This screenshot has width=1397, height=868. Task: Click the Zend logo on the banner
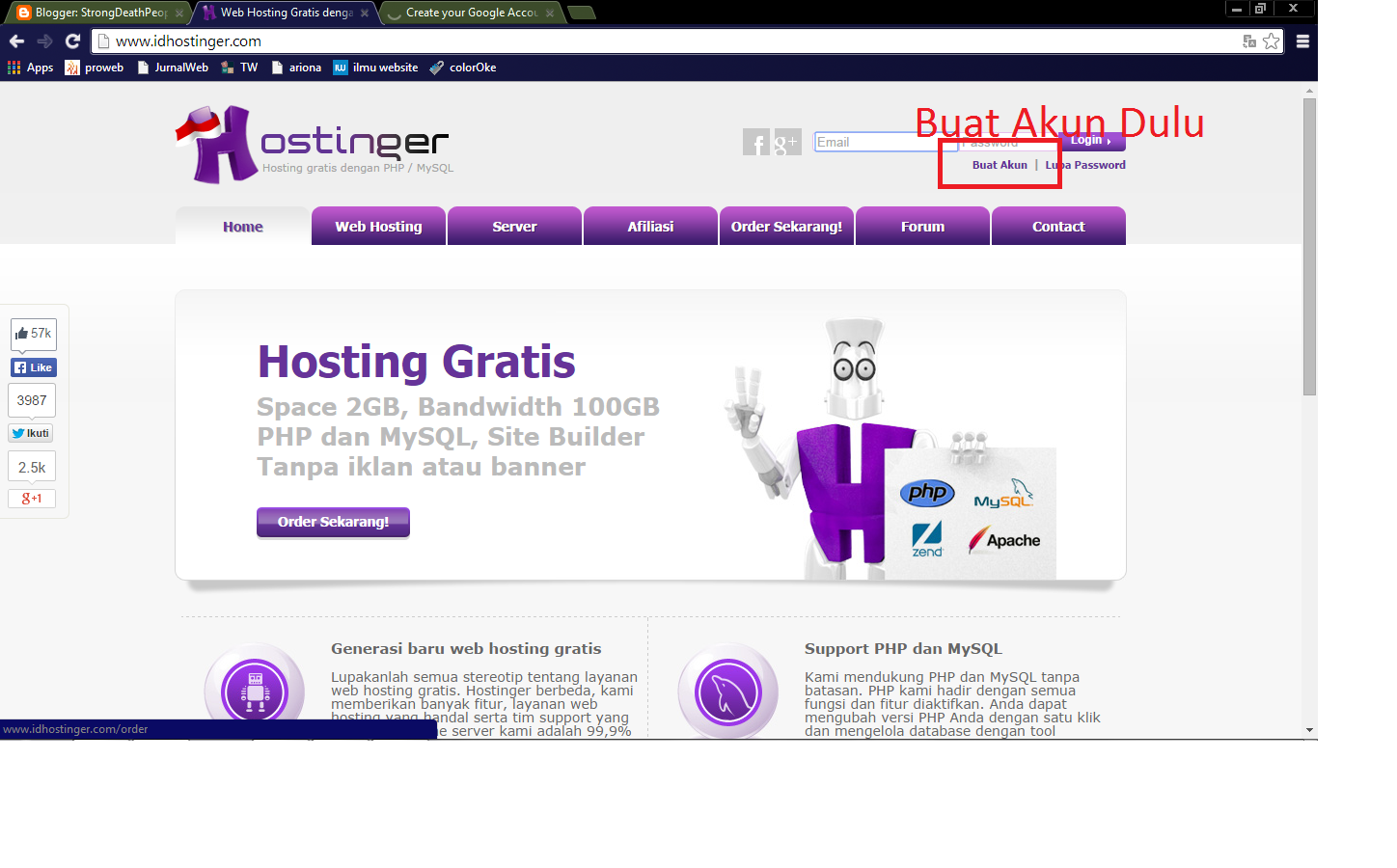click(x=927, y=539)
